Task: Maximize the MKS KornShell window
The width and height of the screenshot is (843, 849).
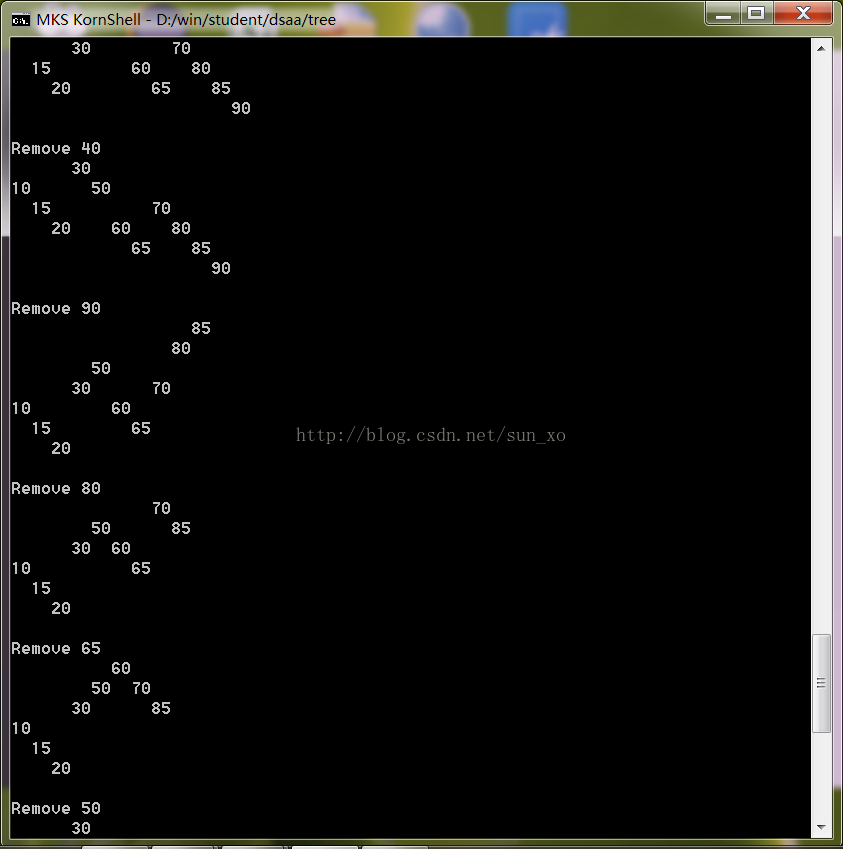Action: tap(756, 14)
